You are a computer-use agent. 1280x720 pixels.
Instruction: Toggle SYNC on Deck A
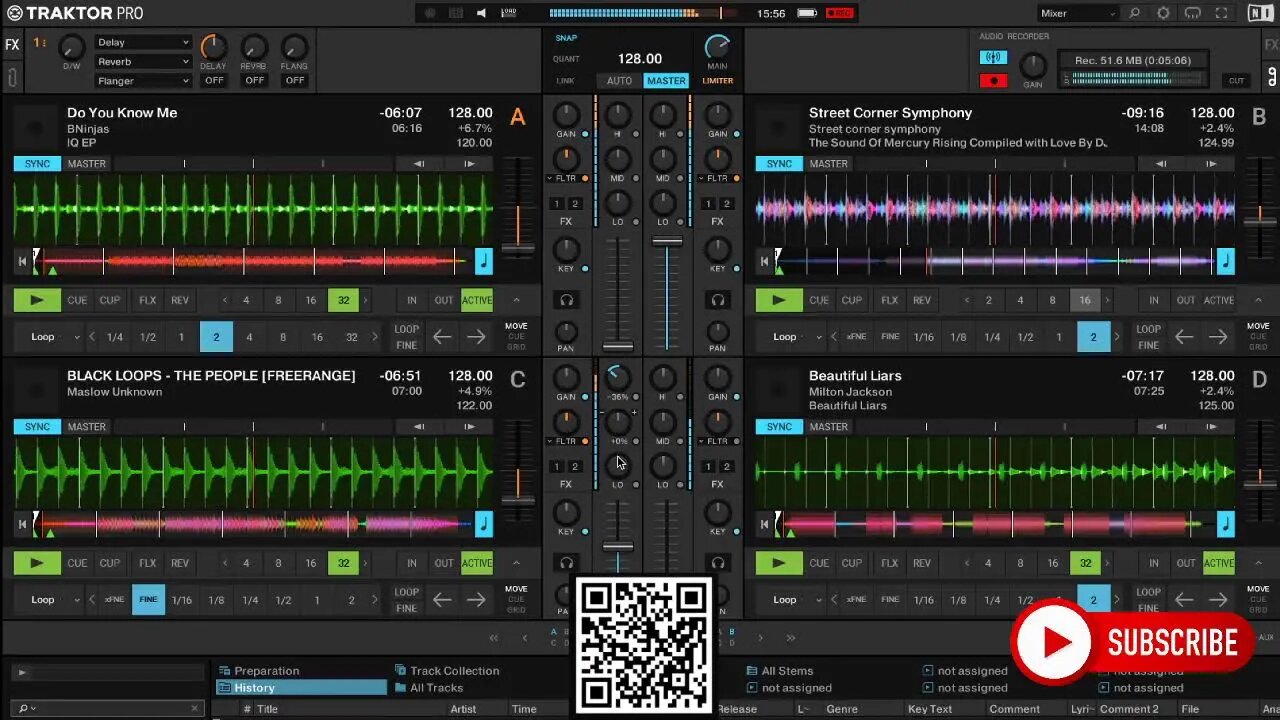[x=37, y=164]
